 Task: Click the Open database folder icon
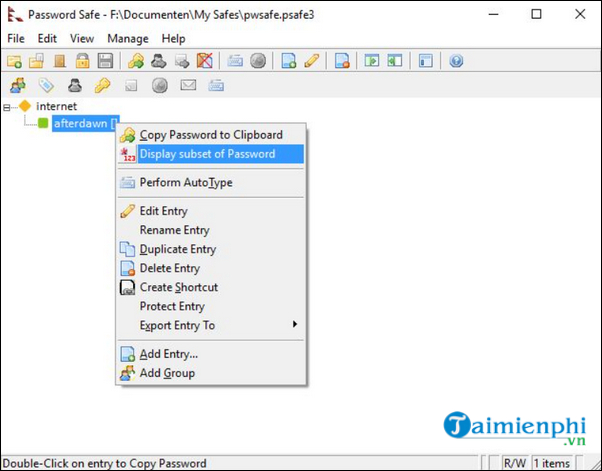36,61
